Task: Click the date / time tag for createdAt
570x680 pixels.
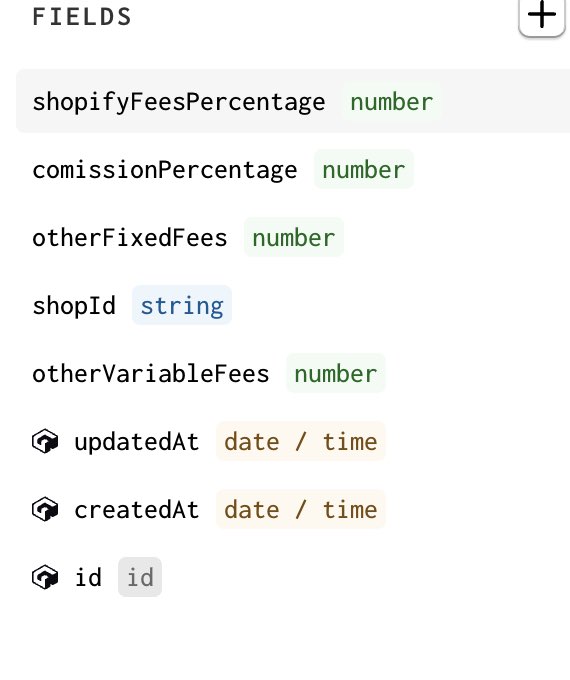Action: tap(301, 509)
